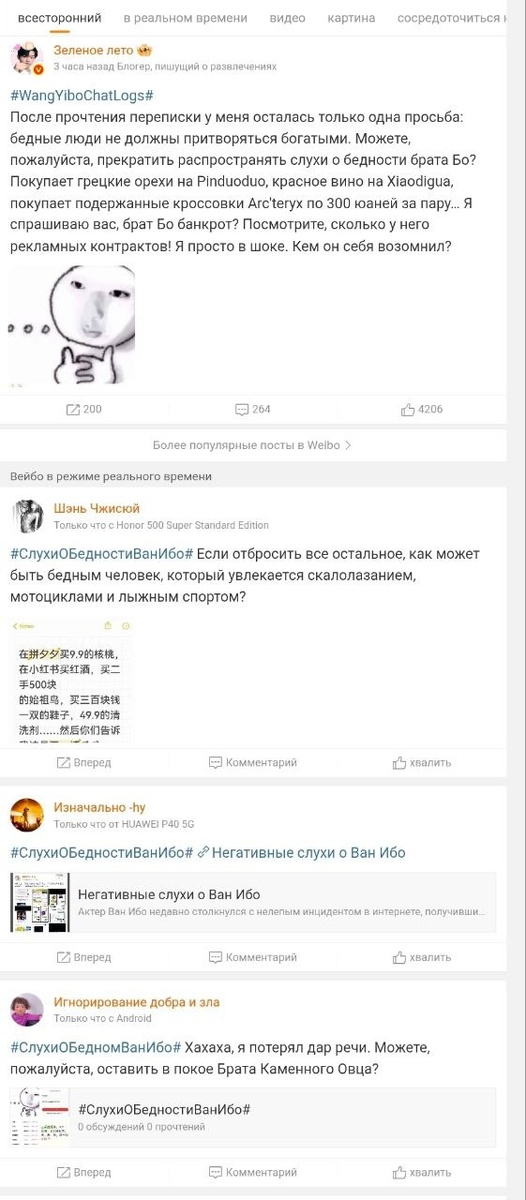View the thinking meme face image
Image resolution: width=526 pixels, height=1200 pixels.
(72, 327)
